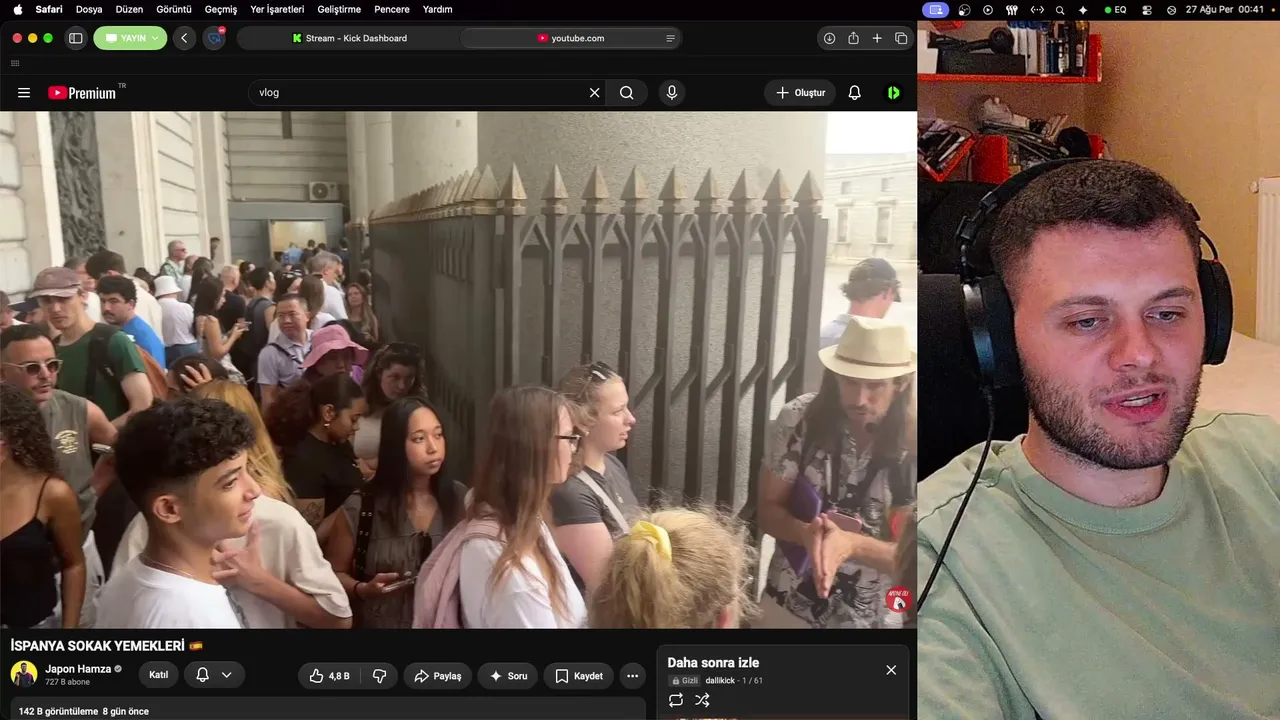Click the Katıl join button
This screenshot has height=720, width=1280.
tap(158, 675)
